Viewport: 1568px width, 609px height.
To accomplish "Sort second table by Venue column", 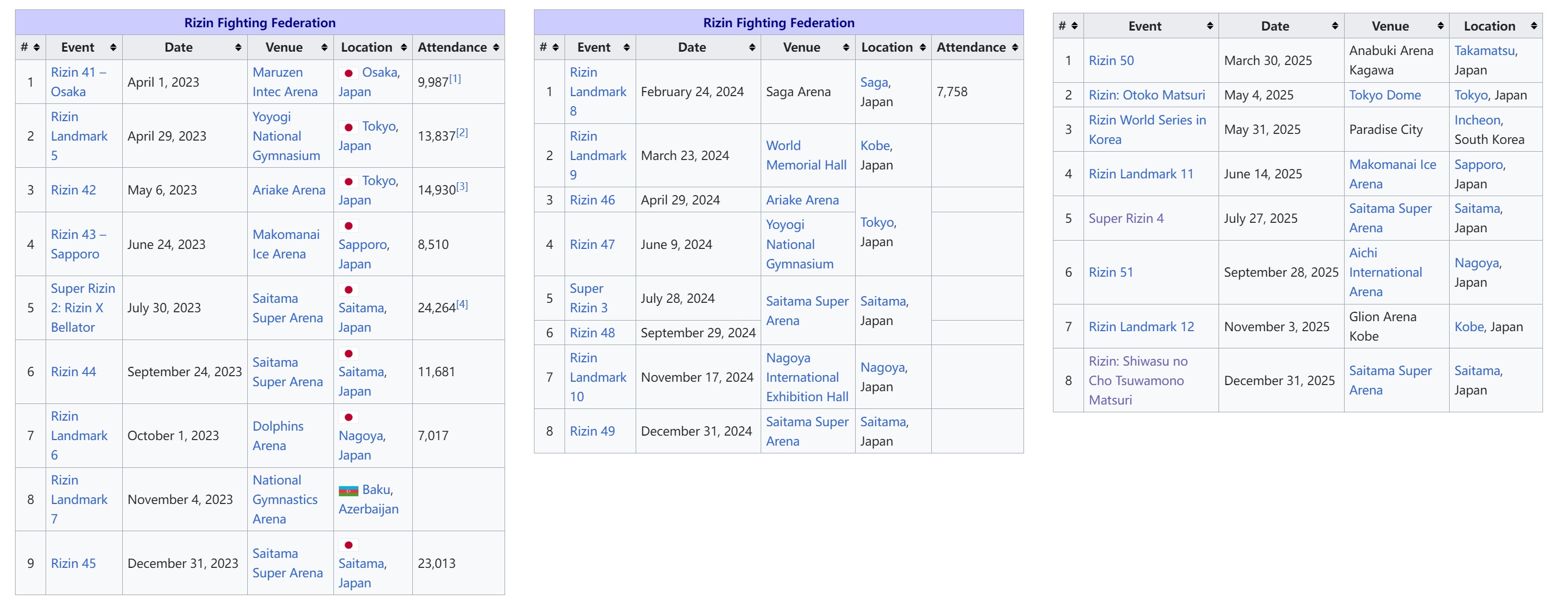I will tap(846, 47).
